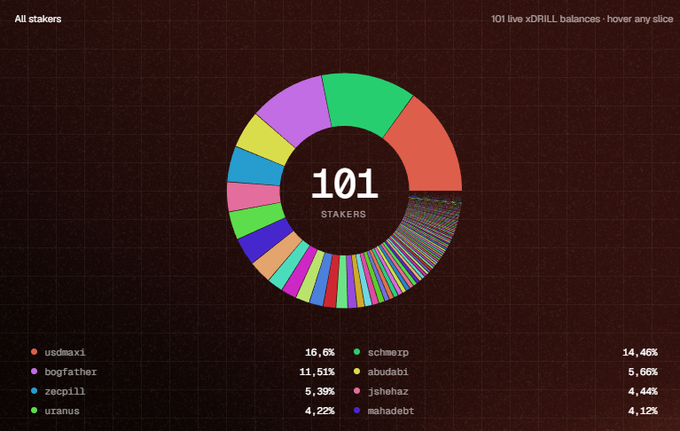680x431 pixels.
Task: Select the jshehaz legend name
Action: pos(388,392)
